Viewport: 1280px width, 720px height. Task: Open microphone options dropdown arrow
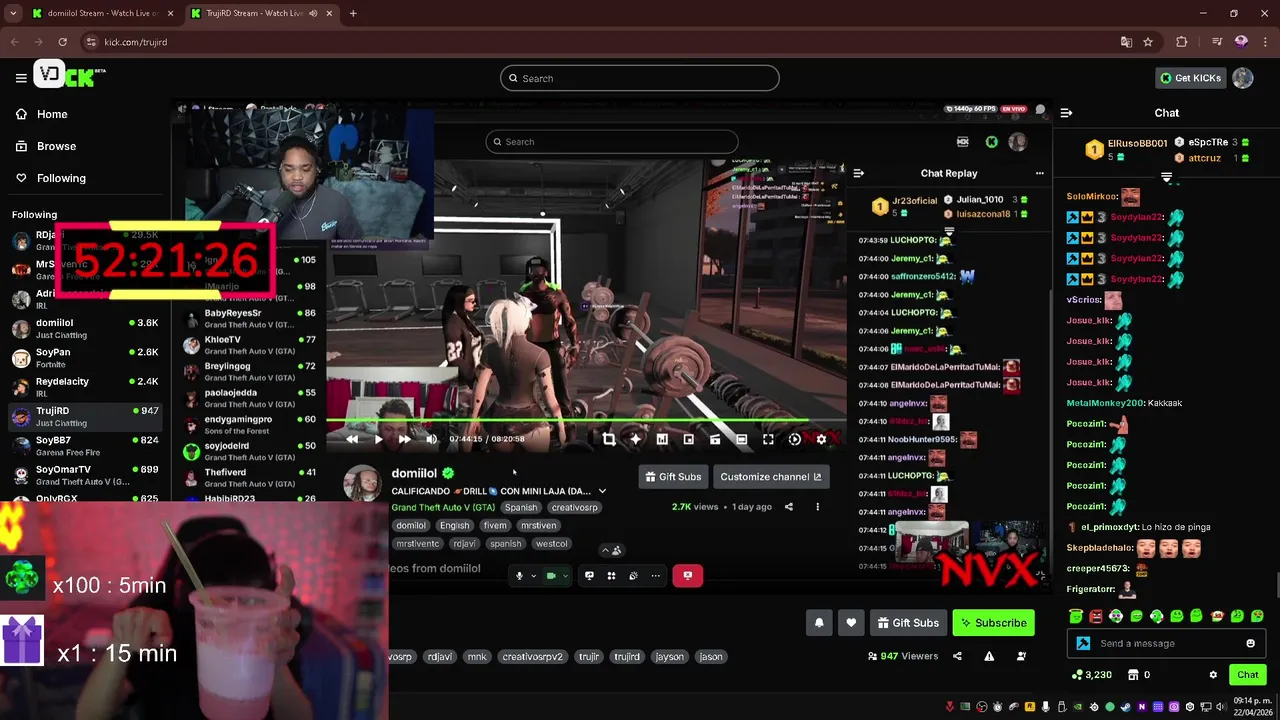coord(533,576)
